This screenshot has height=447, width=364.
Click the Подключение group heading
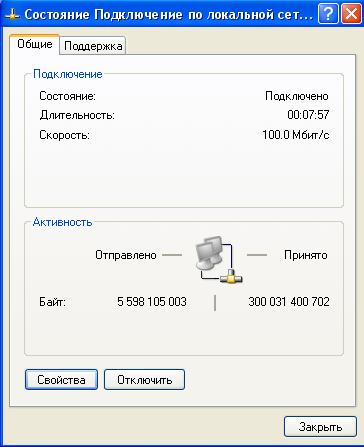pos(67,74)
